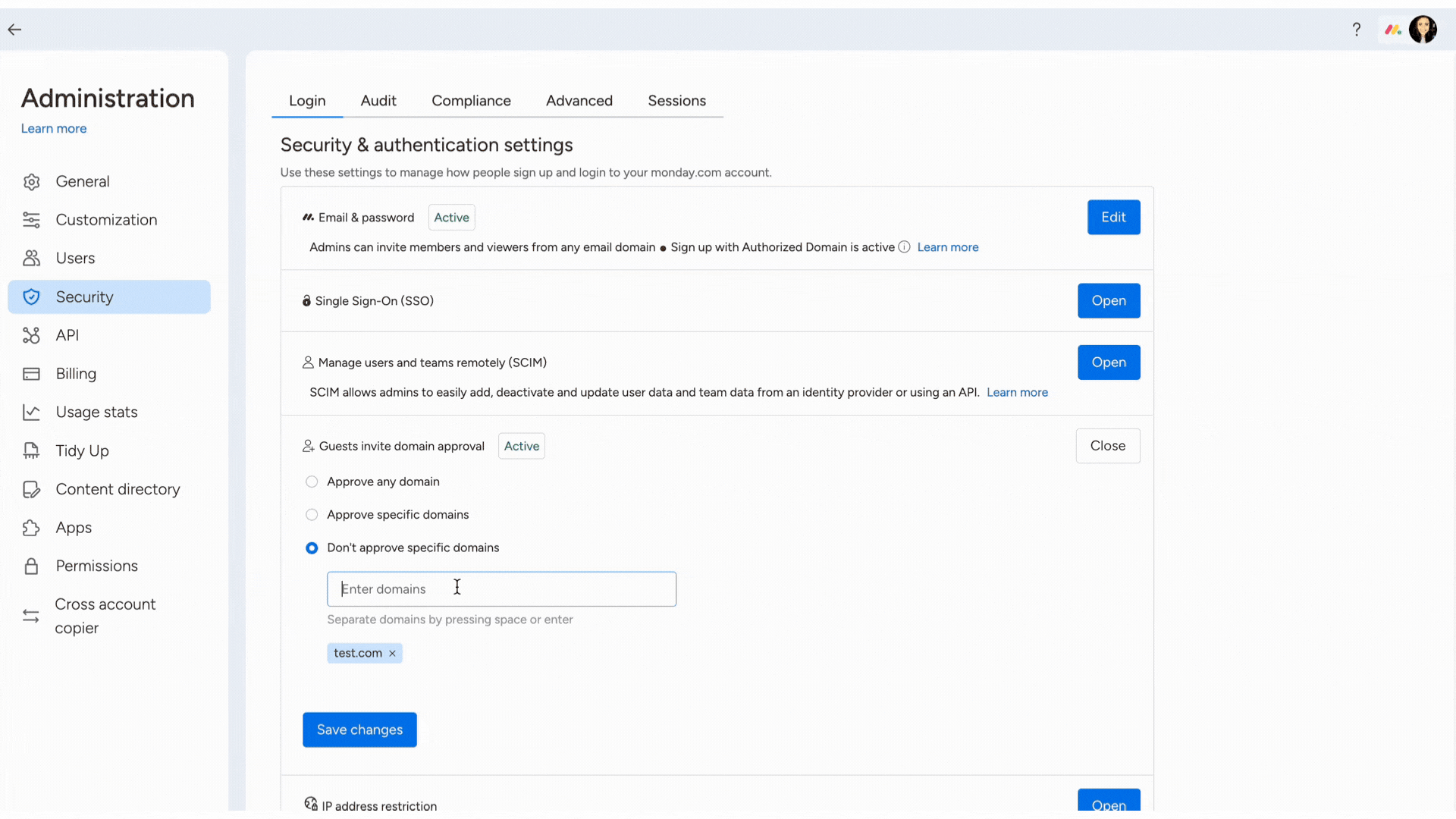This screenshot has height=819, width=1456.
Task: Open the Single Sign-On SSO panel
Action: (1108, 301)
